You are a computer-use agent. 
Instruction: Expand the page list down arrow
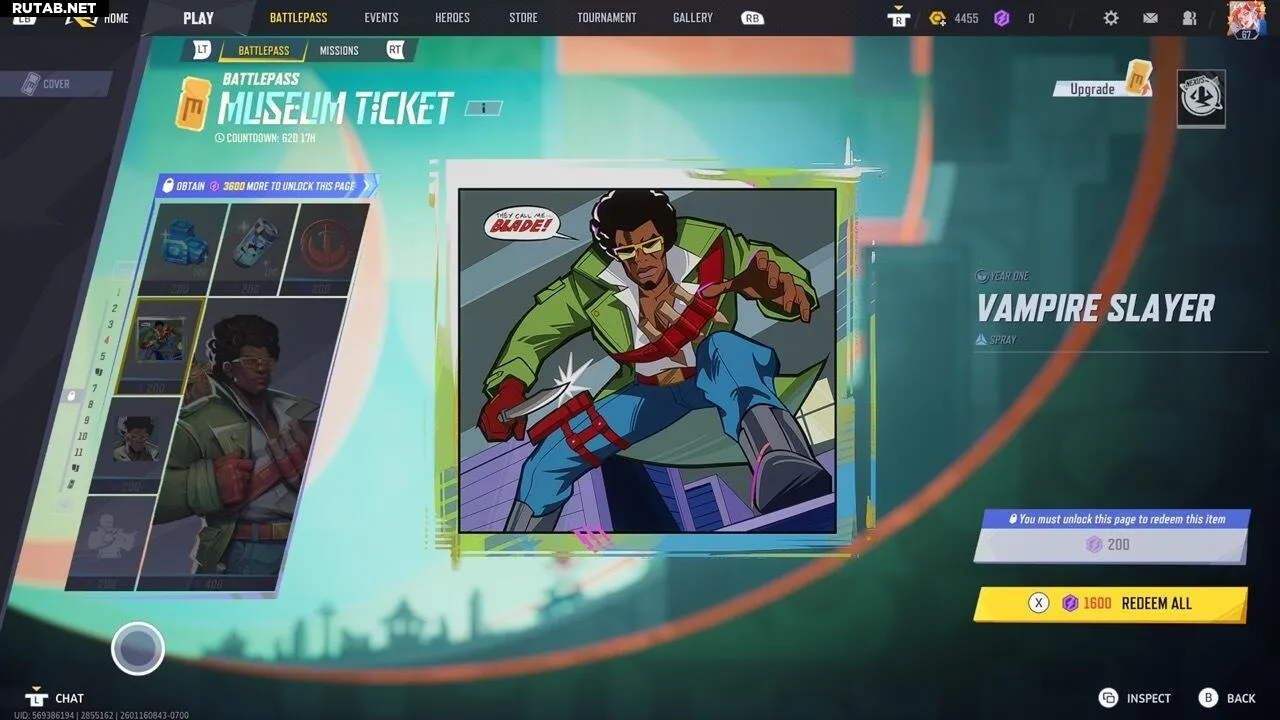pyautogui.click(x=64, y=506)
